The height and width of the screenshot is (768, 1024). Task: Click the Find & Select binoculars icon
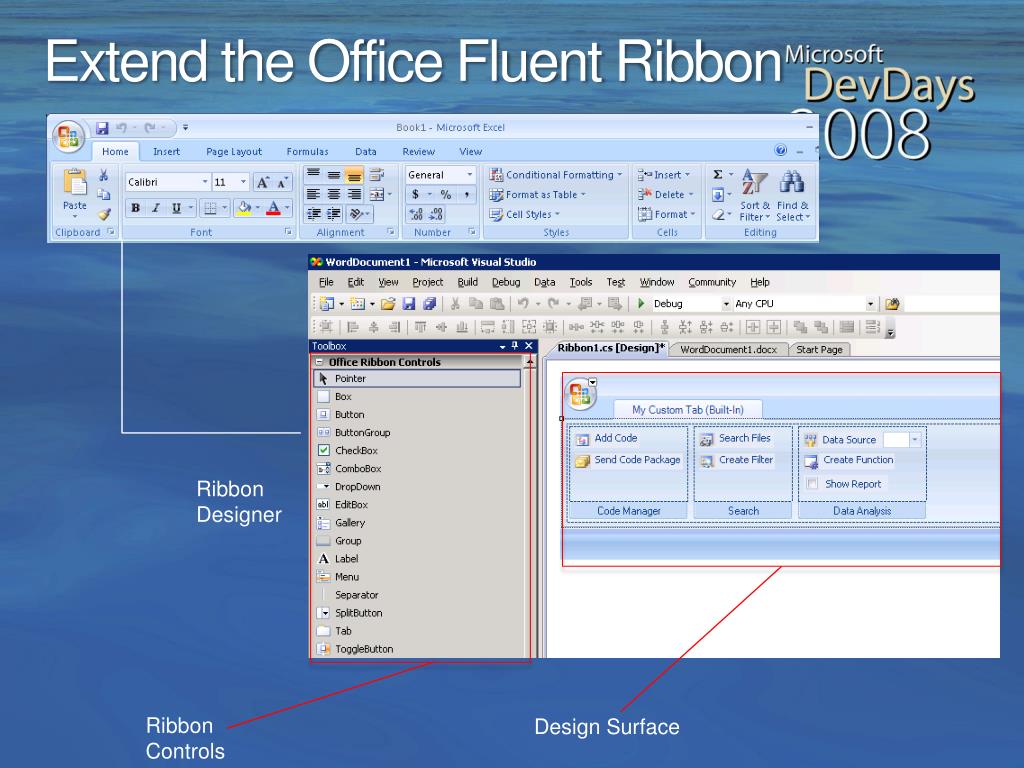click(792, 182)
